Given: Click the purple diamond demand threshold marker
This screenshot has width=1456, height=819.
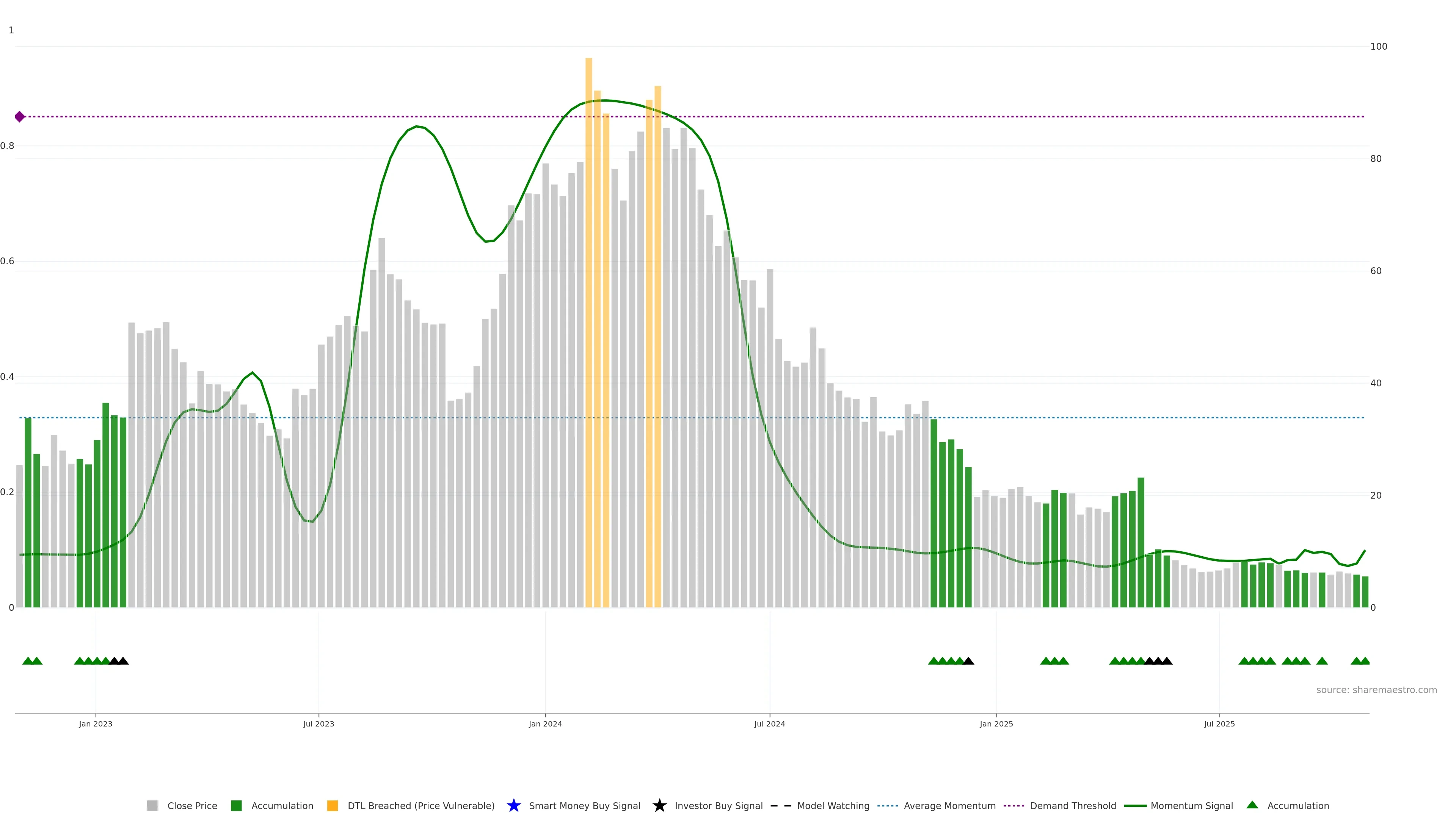Looking at the screenshot, I should click(x=20, y=116).
